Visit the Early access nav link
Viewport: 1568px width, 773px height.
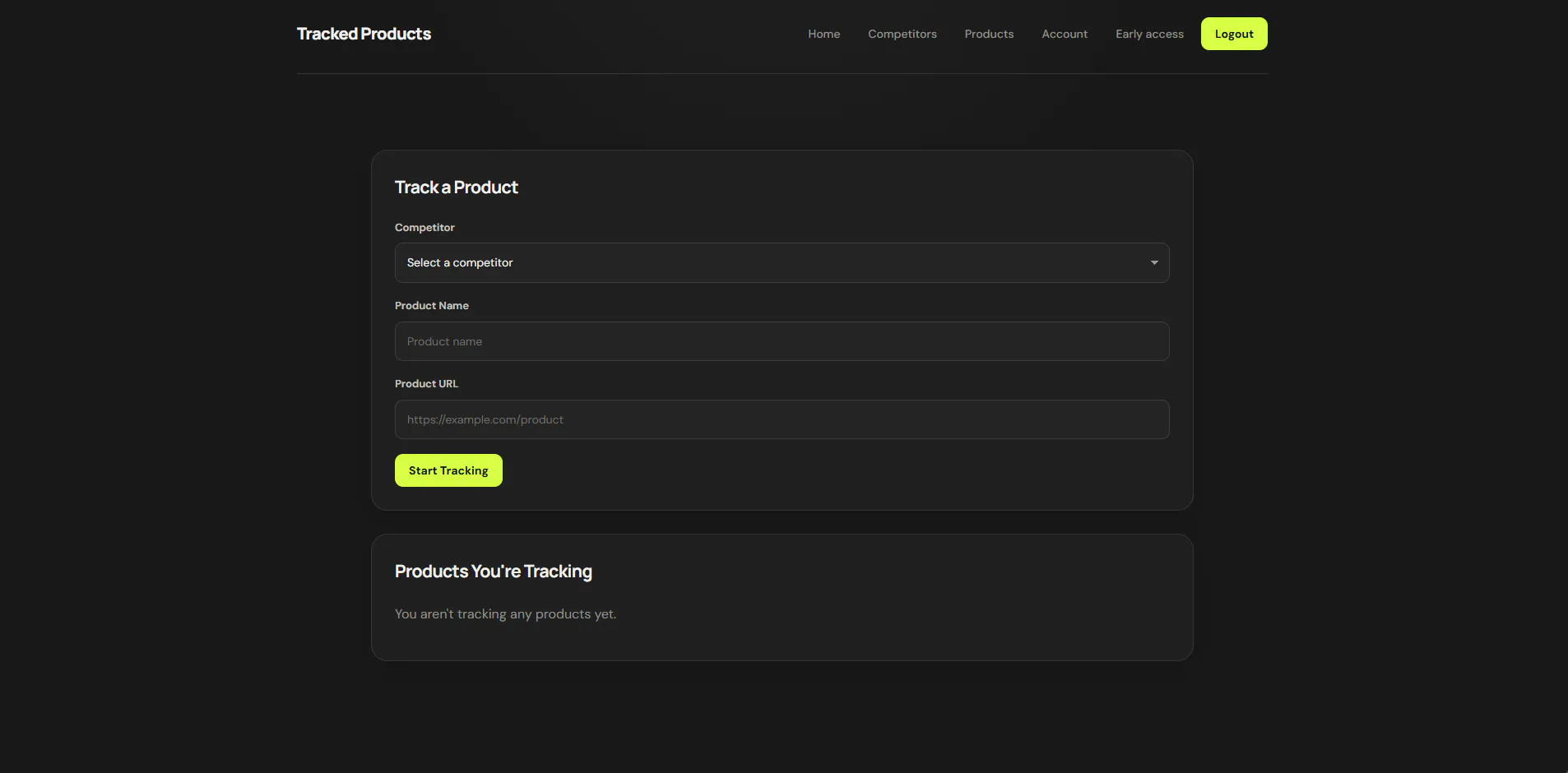1149,34
